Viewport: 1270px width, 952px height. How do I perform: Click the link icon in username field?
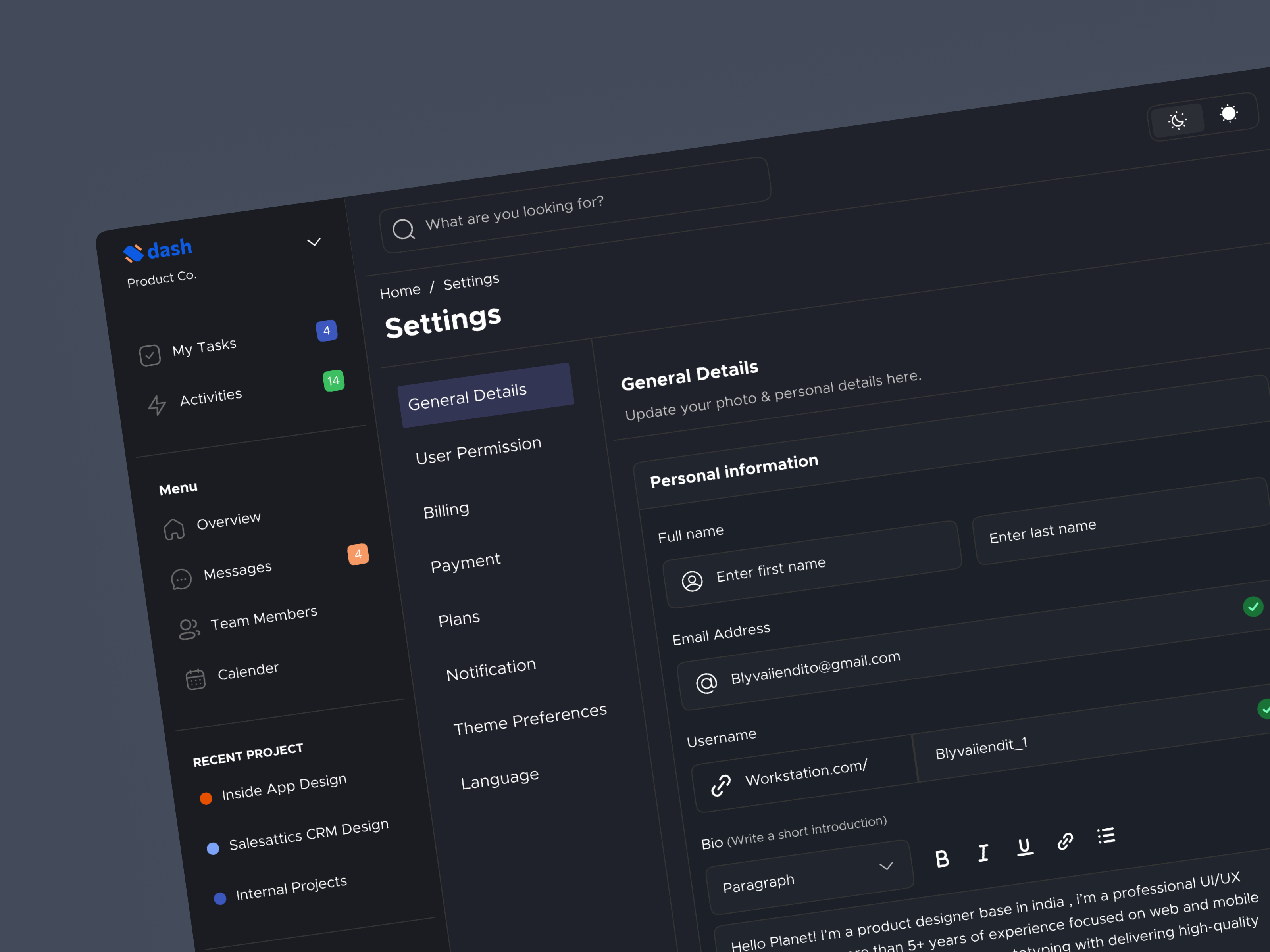(721, 785)
